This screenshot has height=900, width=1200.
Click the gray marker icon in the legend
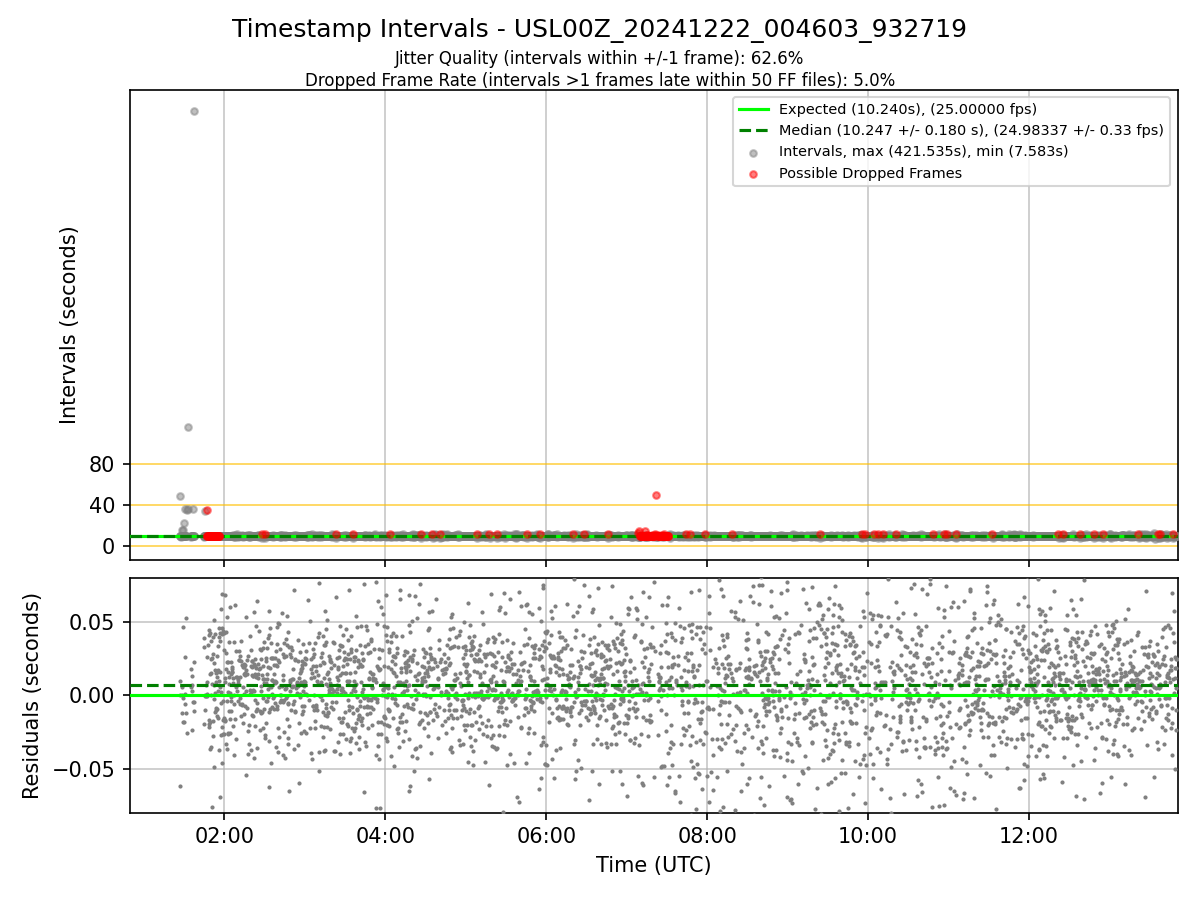[x=753, y=152]
